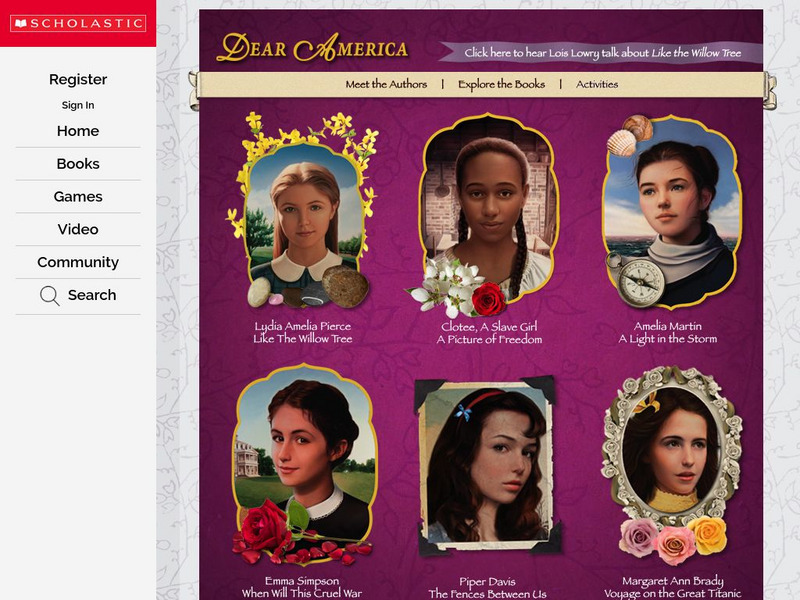The height and width of the screenshot is (600, 800).
Task: Click the magnifying glass search icon
Action: pyautogui.click(x=49, y=295)
